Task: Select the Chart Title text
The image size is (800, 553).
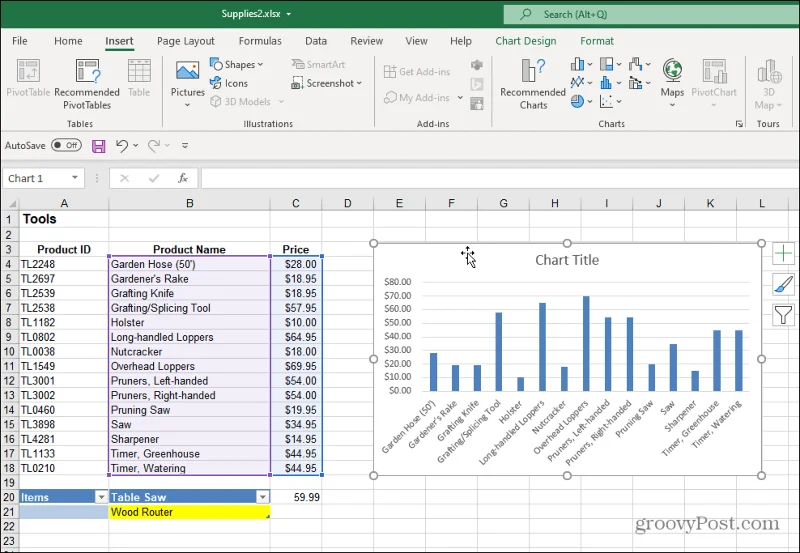Action: click(567, 260)
